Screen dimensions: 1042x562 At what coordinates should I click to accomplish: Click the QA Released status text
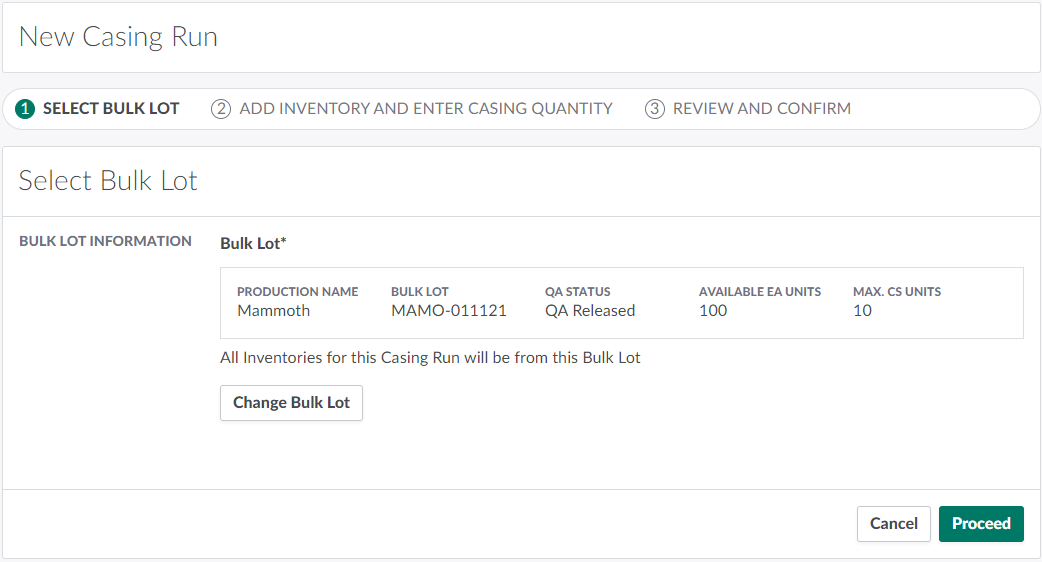590,311
